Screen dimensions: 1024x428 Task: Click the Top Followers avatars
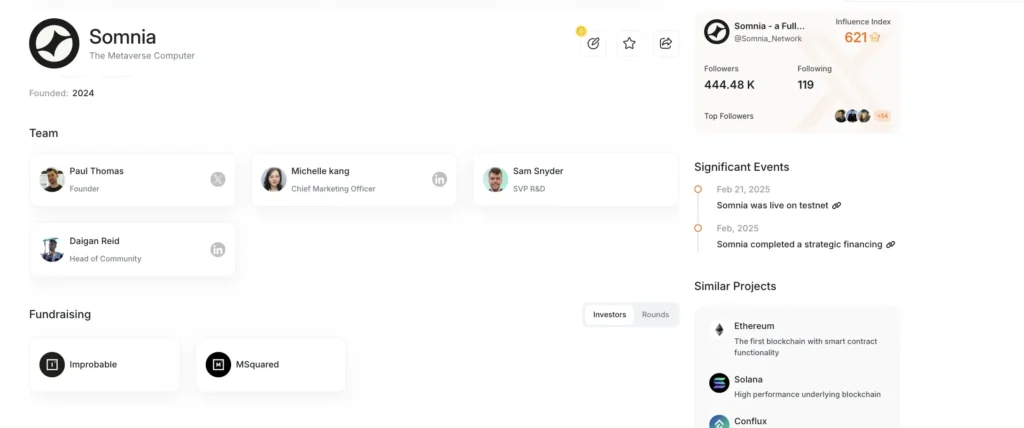(853, 116)
